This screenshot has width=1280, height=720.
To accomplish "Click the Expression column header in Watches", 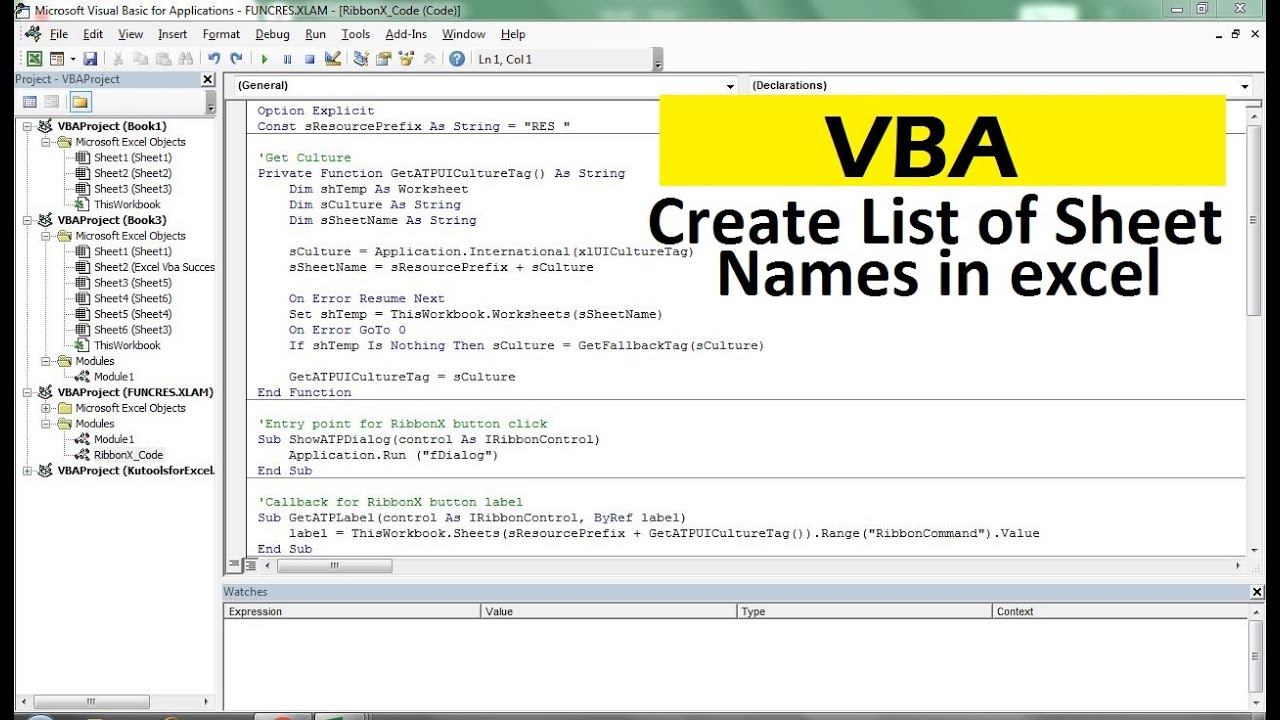I will click(352, 611).
